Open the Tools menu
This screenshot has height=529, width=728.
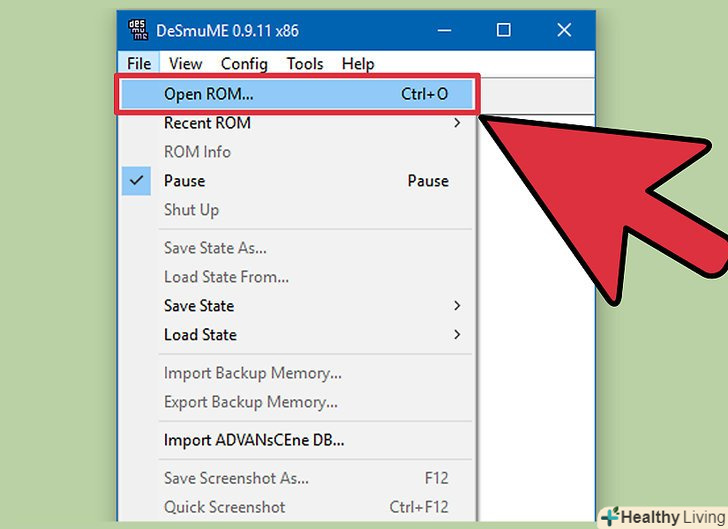pos(305,64)
